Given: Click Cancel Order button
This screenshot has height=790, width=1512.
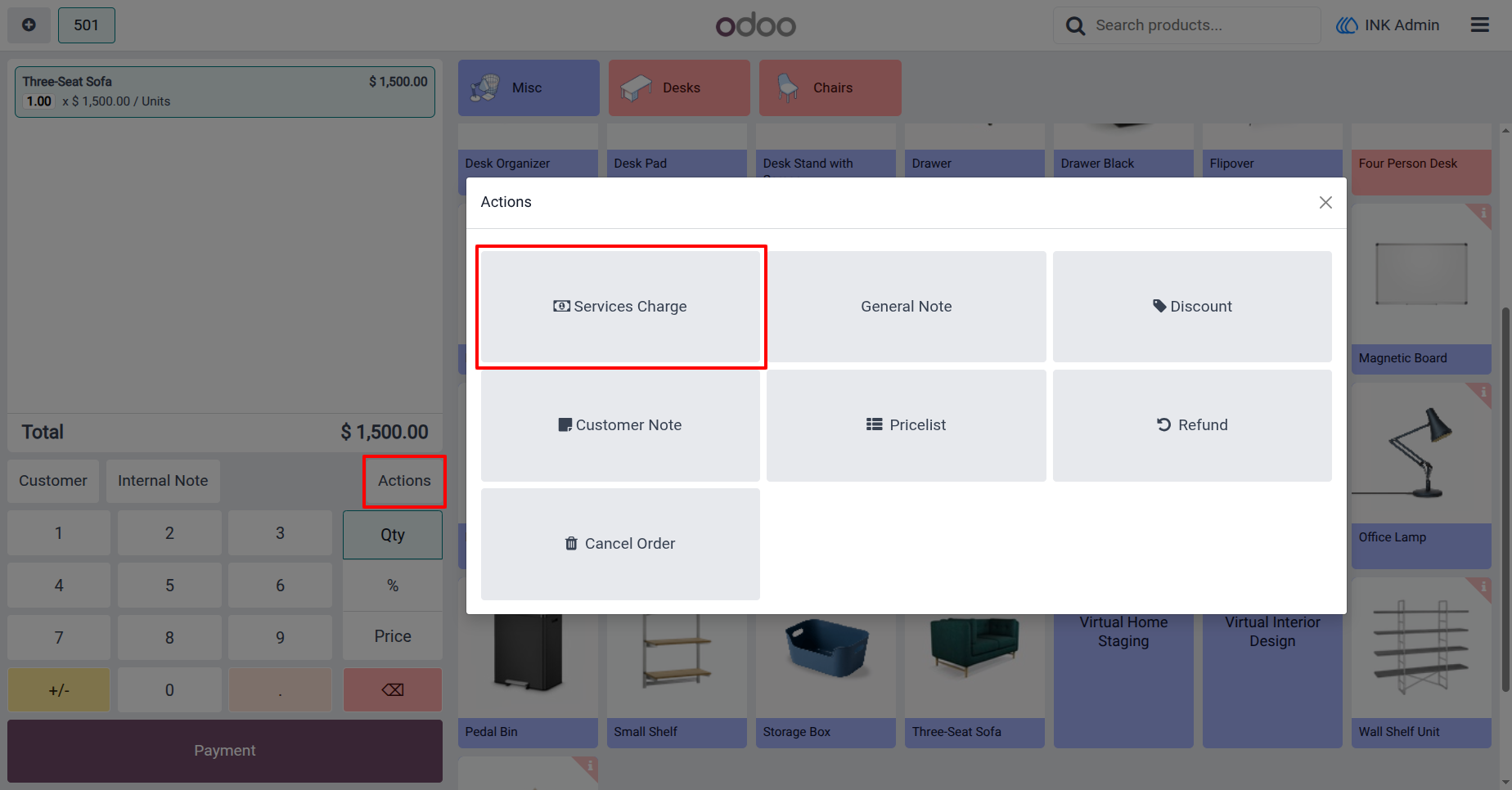Looking at the screenshot, I should [x=620, y=544].
